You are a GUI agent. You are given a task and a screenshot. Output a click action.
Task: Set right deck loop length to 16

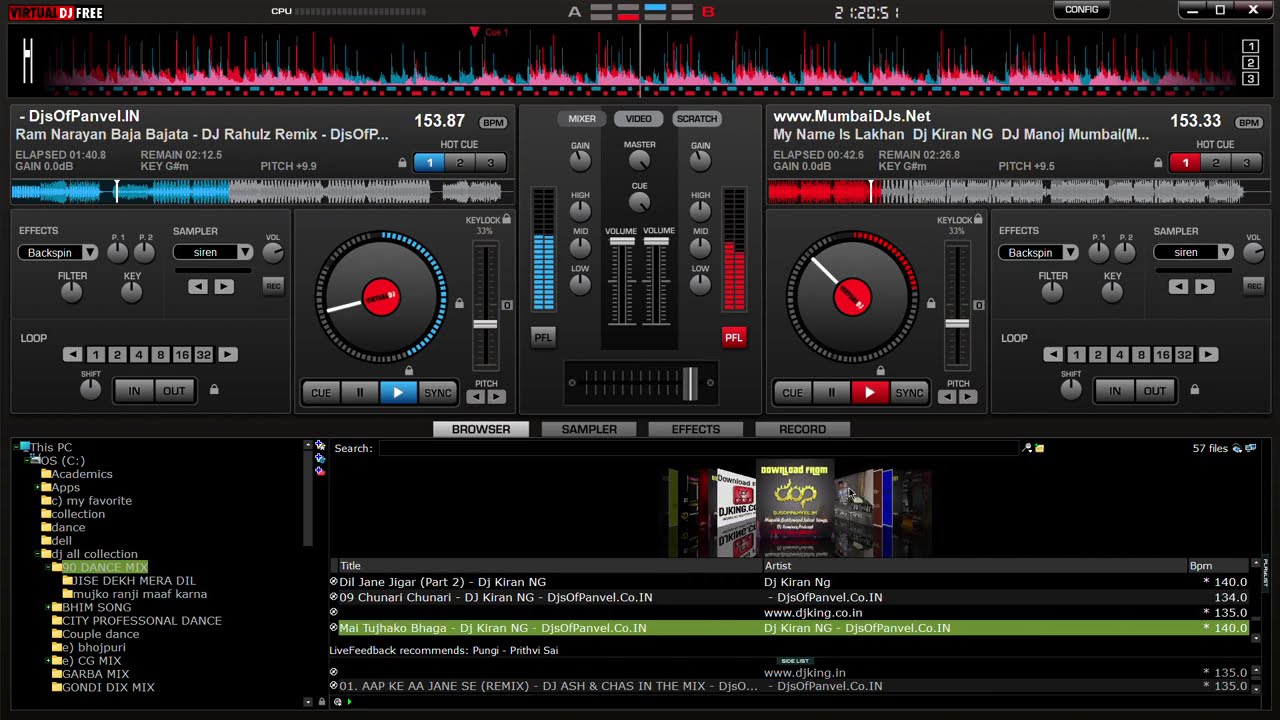(1162, 355)
